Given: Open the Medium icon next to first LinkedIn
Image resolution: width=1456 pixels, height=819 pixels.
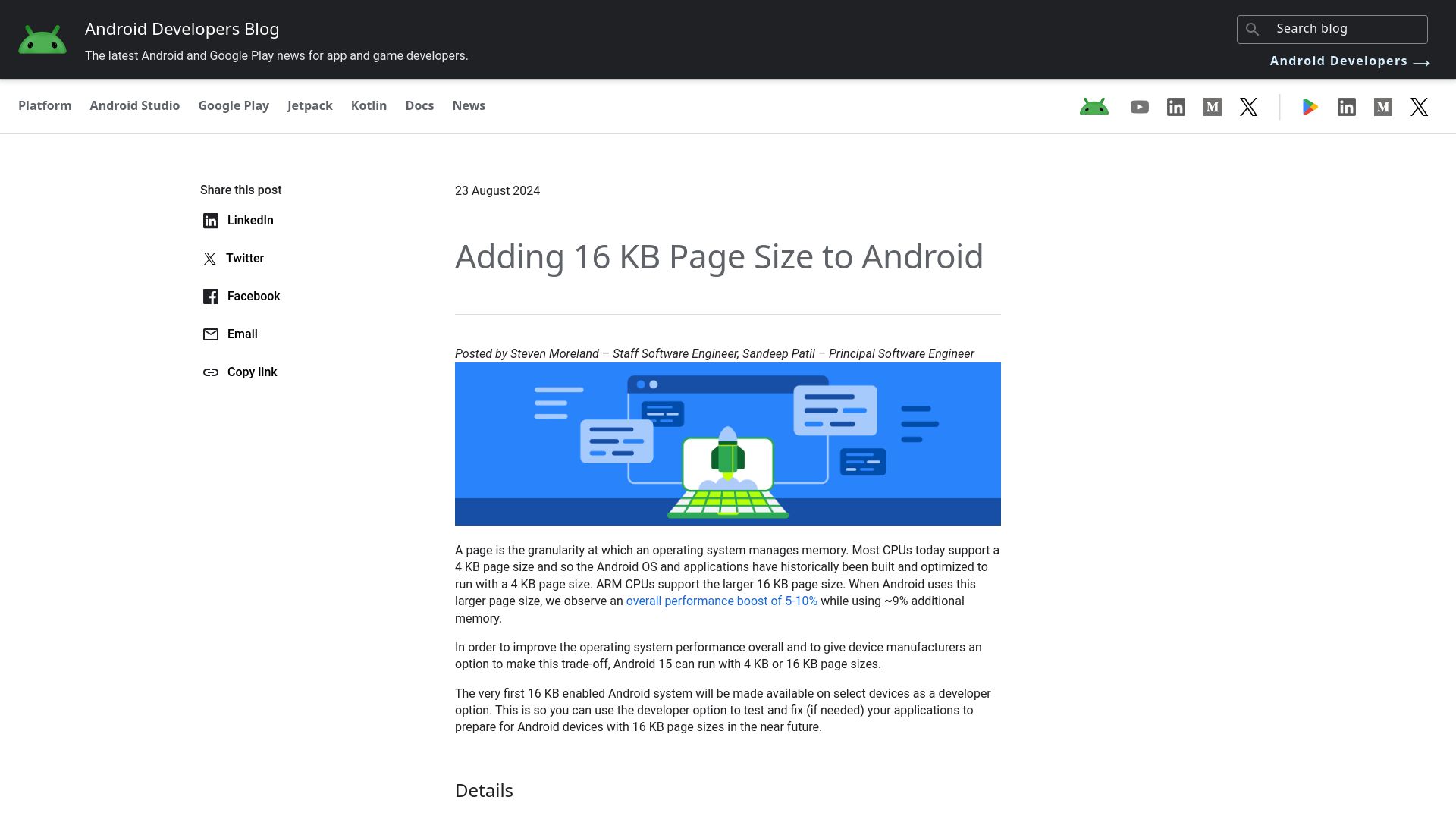Looking at the screenshot, I should point(1213,107).
